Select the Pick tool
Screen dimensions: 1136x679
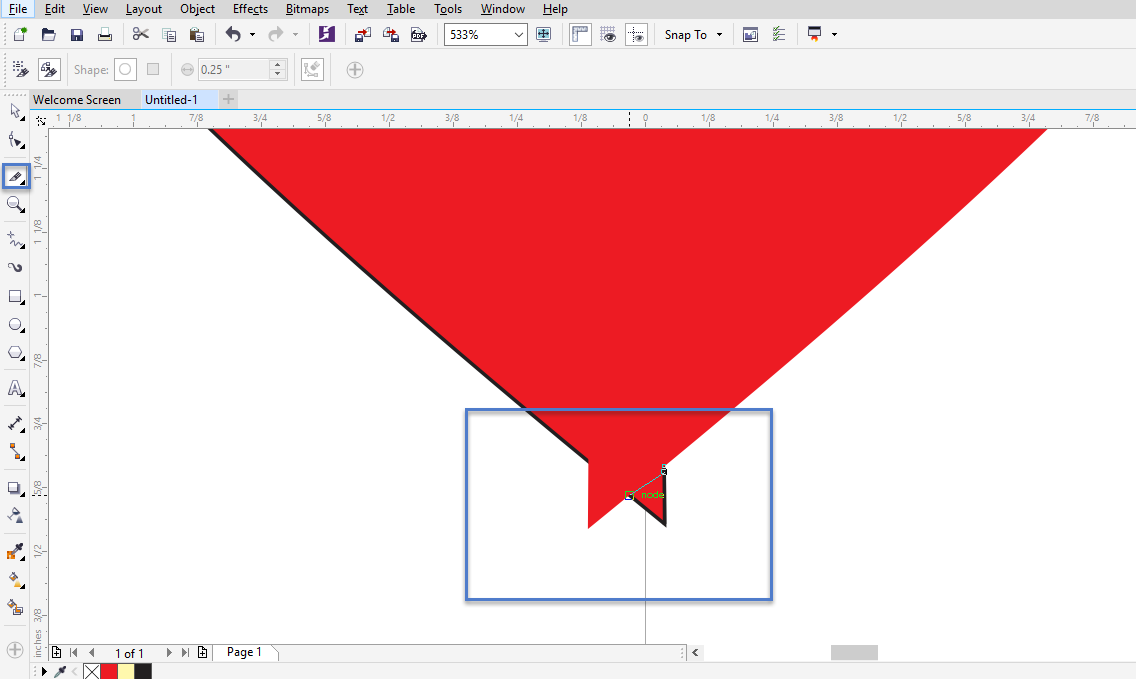(x=15, y=112)
